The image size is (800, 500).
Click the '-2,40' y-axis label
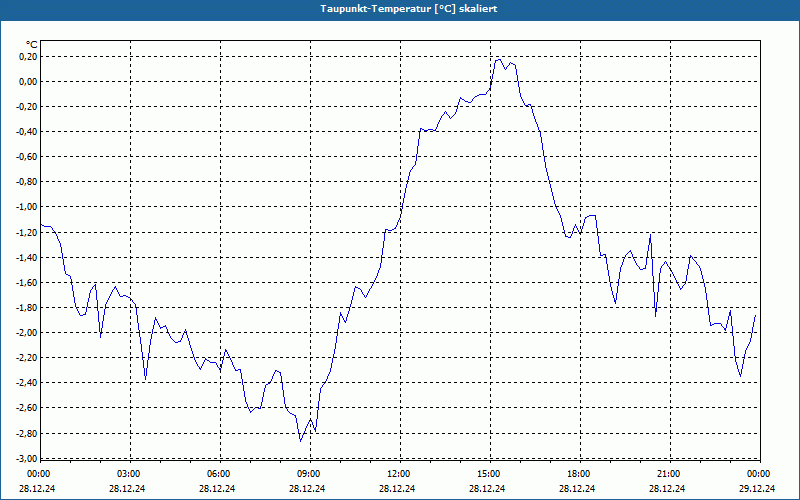(x=28, y=383)
